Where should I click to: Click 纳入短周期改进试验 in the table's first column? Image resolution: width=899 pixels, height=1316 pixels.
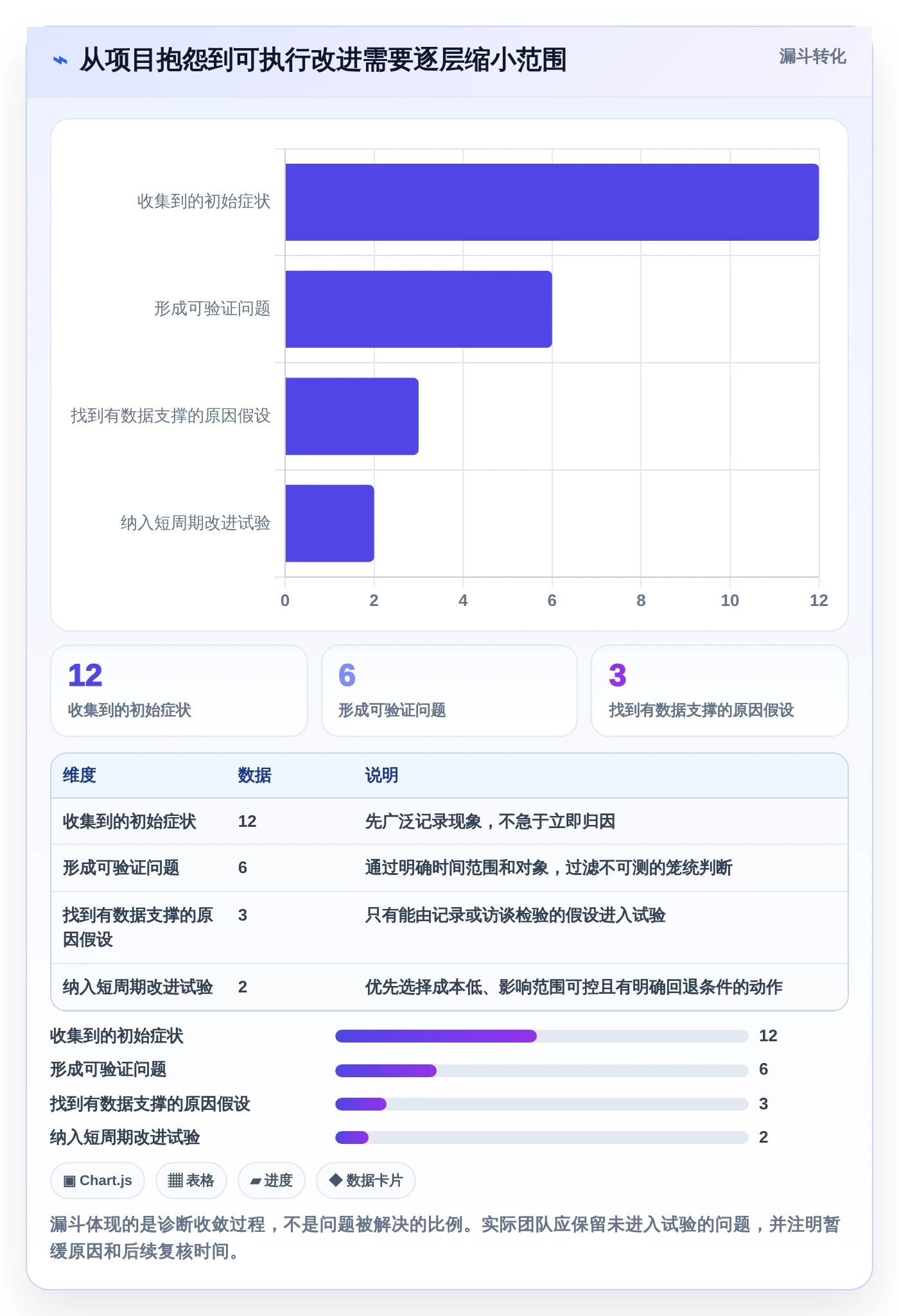137,987
